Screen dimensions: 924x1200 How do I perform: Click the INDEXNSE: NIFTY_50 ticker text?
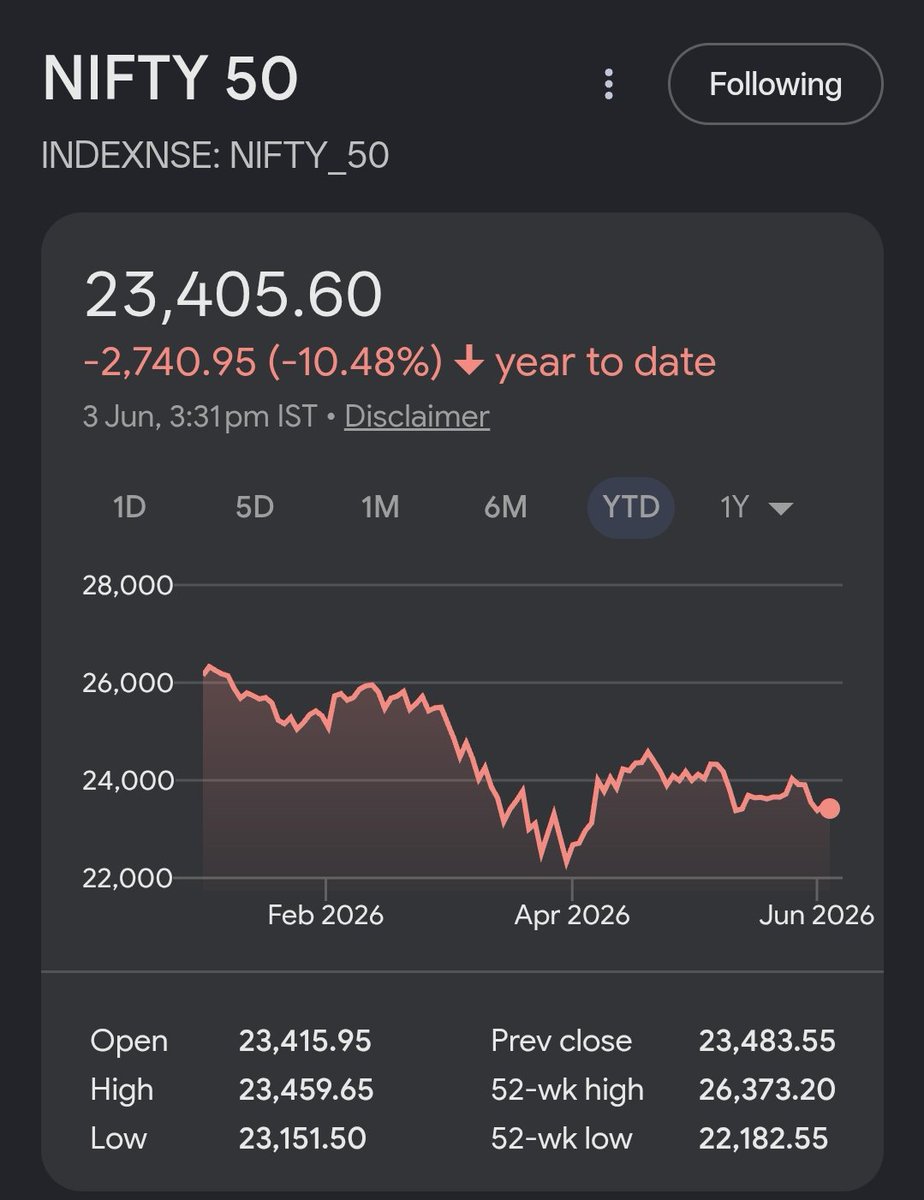point(215,156)
